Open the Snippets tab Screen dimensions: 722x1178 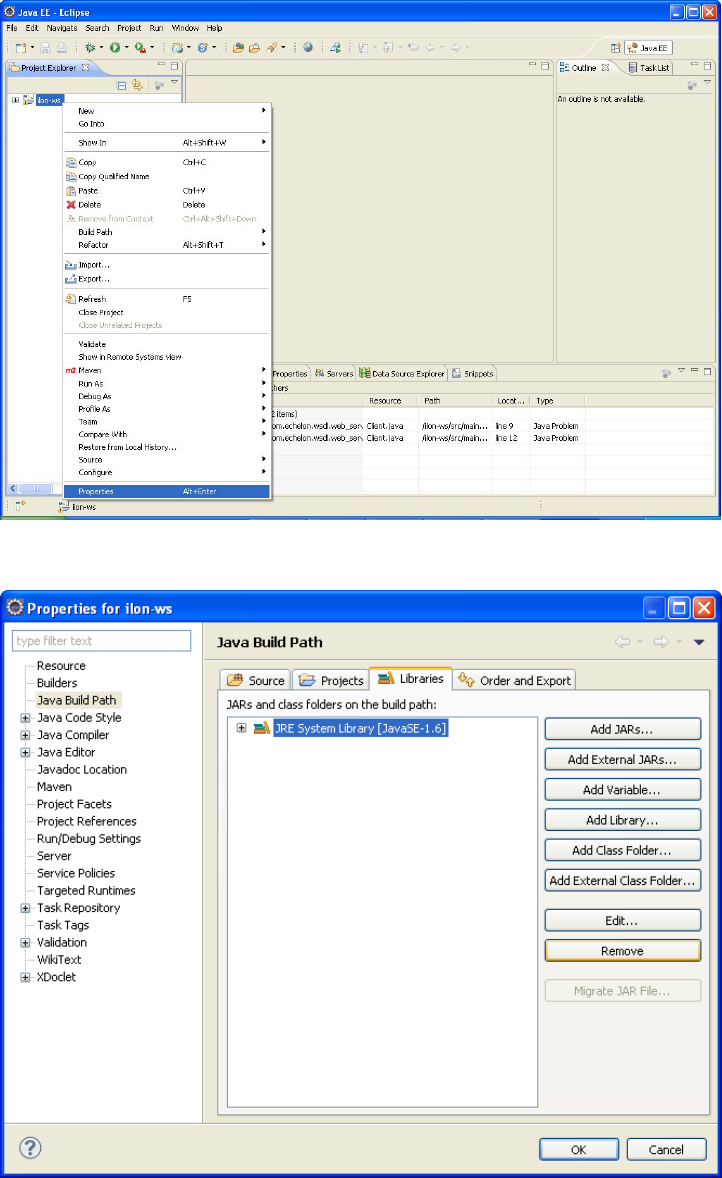pyautogui.click(x=473, y=373)
